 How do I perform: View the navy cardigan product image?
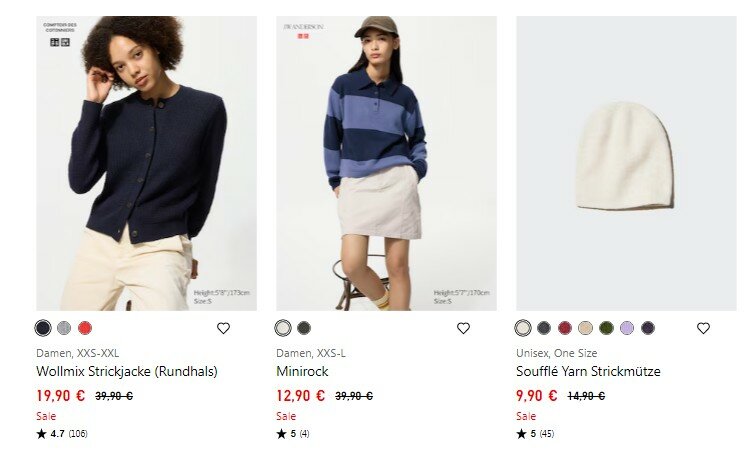click(146, 163)
